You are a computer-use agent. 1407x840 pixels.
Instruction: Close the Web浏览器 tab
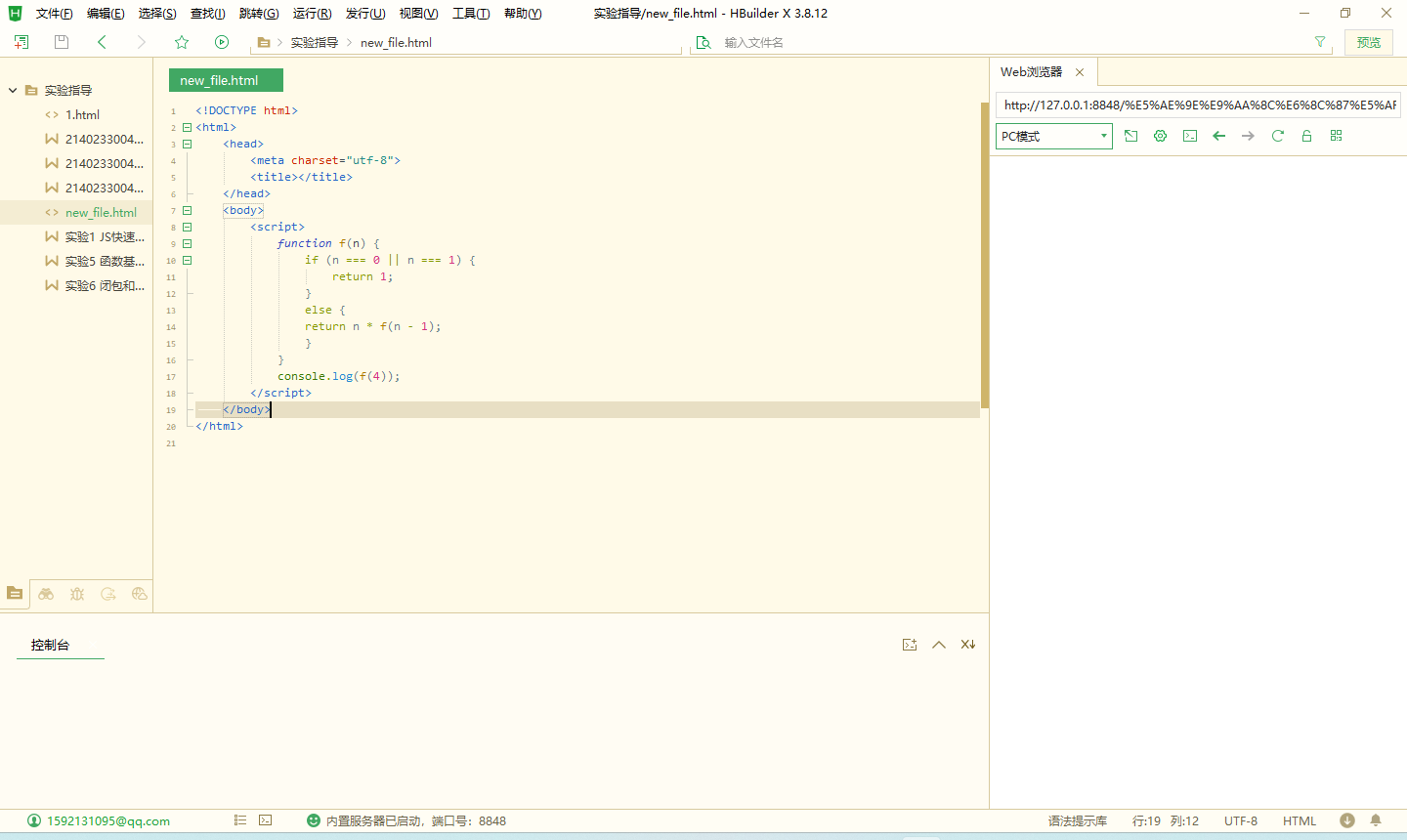point(1080,72)
